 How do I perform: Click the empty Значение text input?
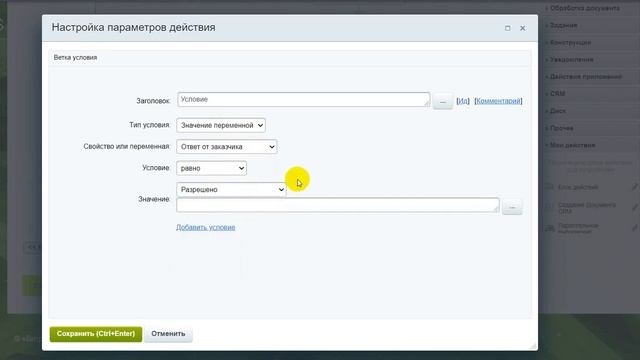click(x=338, y=205)
